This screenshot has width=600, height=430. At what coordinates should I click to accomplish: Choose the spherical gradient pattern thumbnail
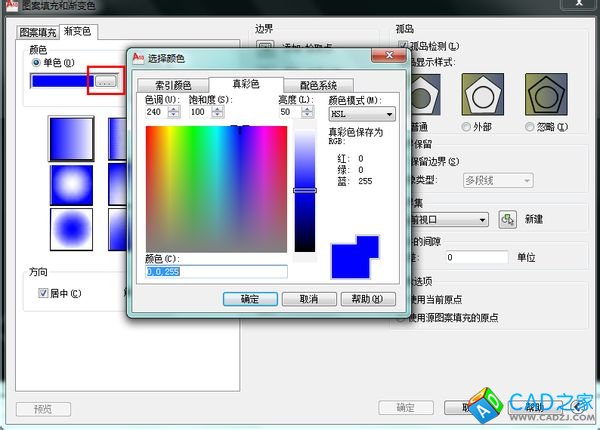coord(71,182)
